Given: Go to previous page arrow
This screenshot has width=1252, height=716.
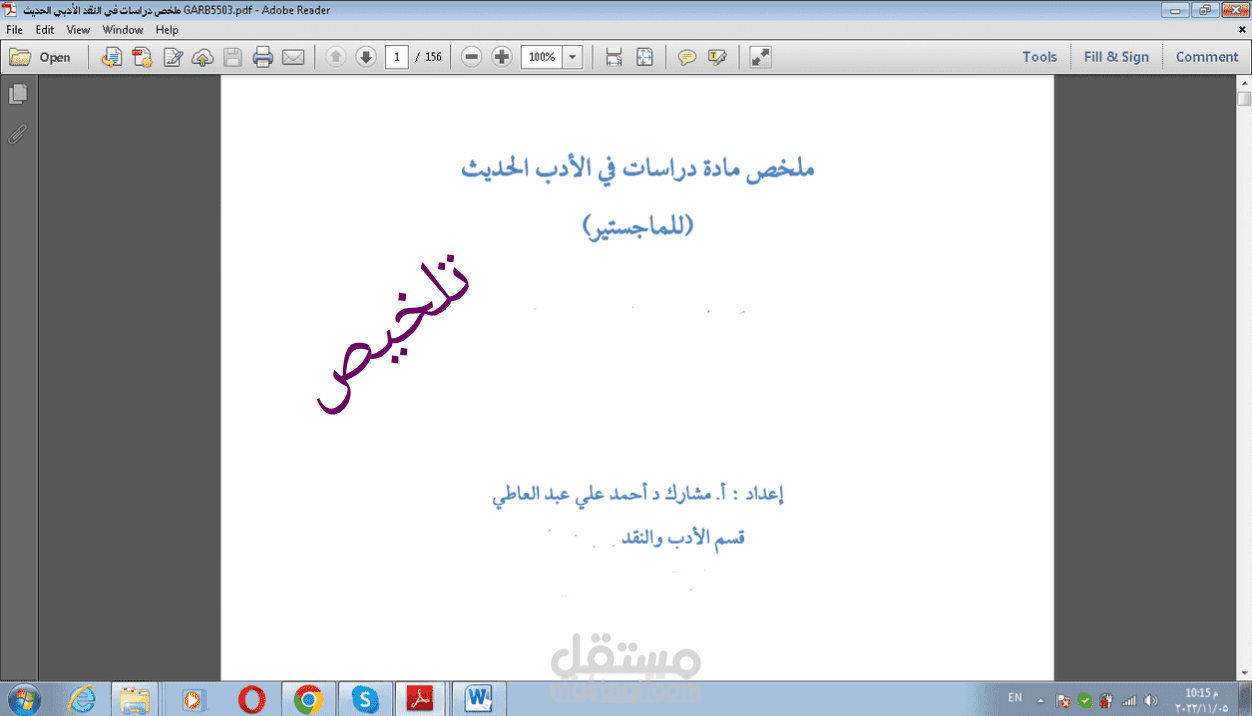Looking at the screenshot, I should tap(336, 57).
